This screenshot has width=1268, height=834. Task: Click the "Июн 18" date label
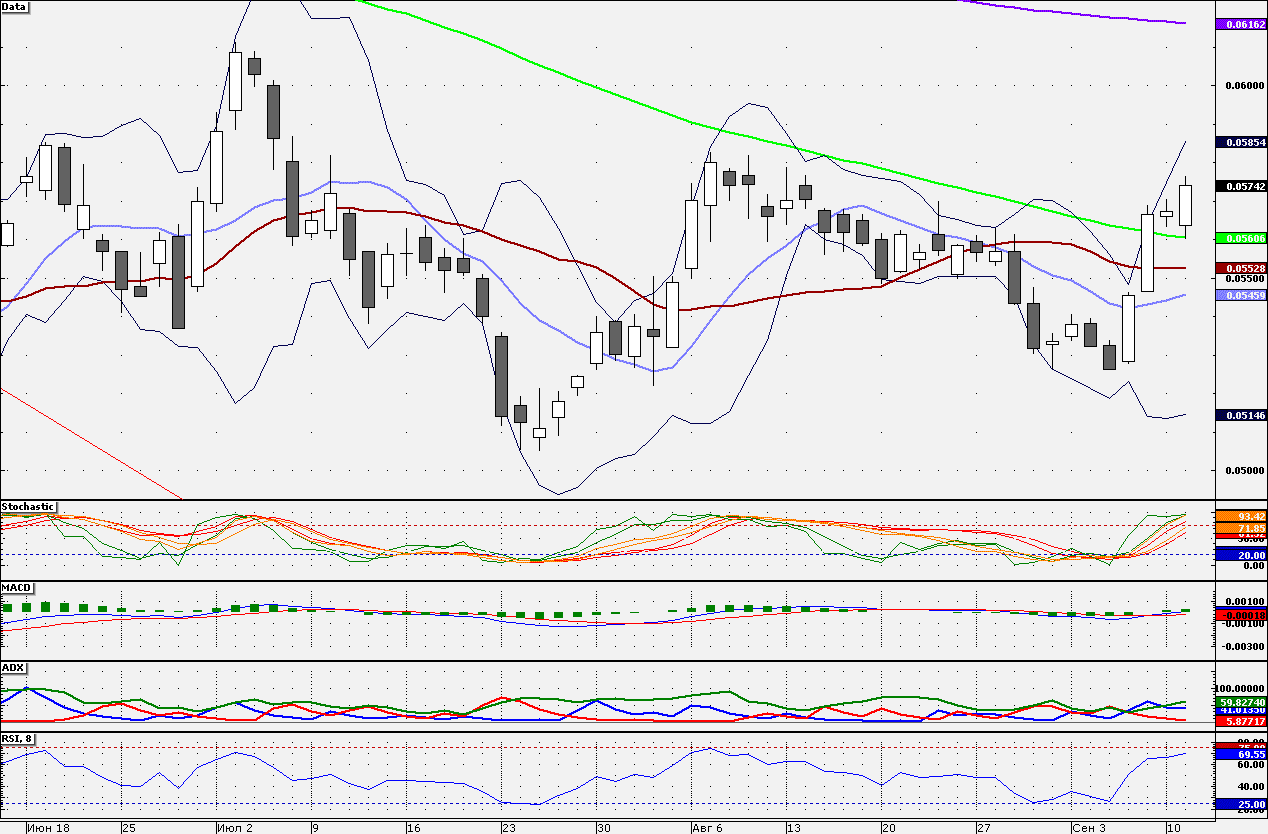(48, 828)
